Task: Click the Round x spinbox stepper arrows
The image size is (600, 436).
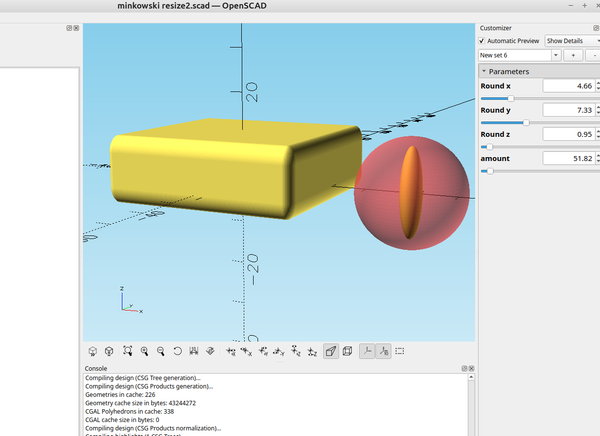Action: 598,86
